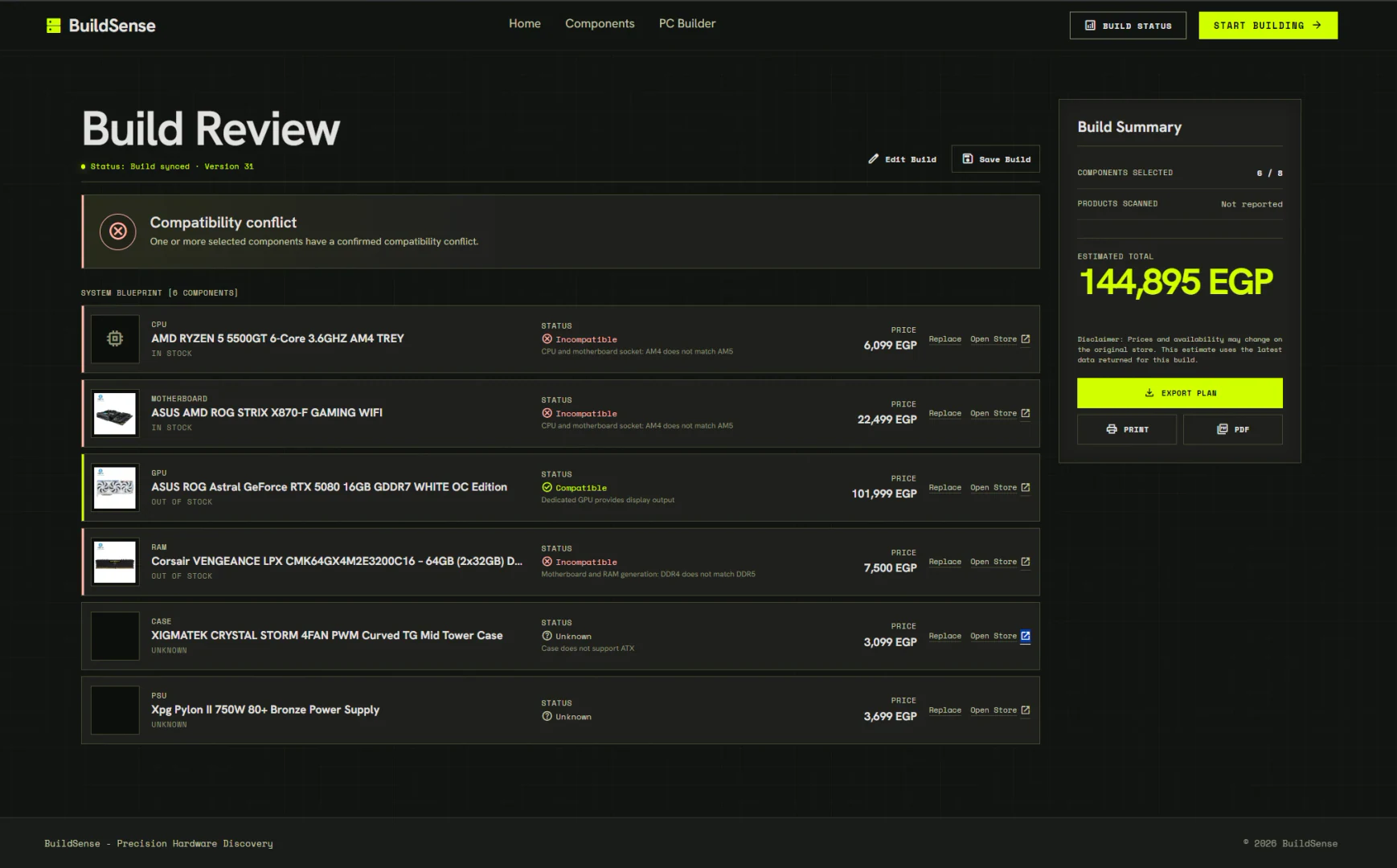Click the Edit Build pencil icon

click(873, 159)
